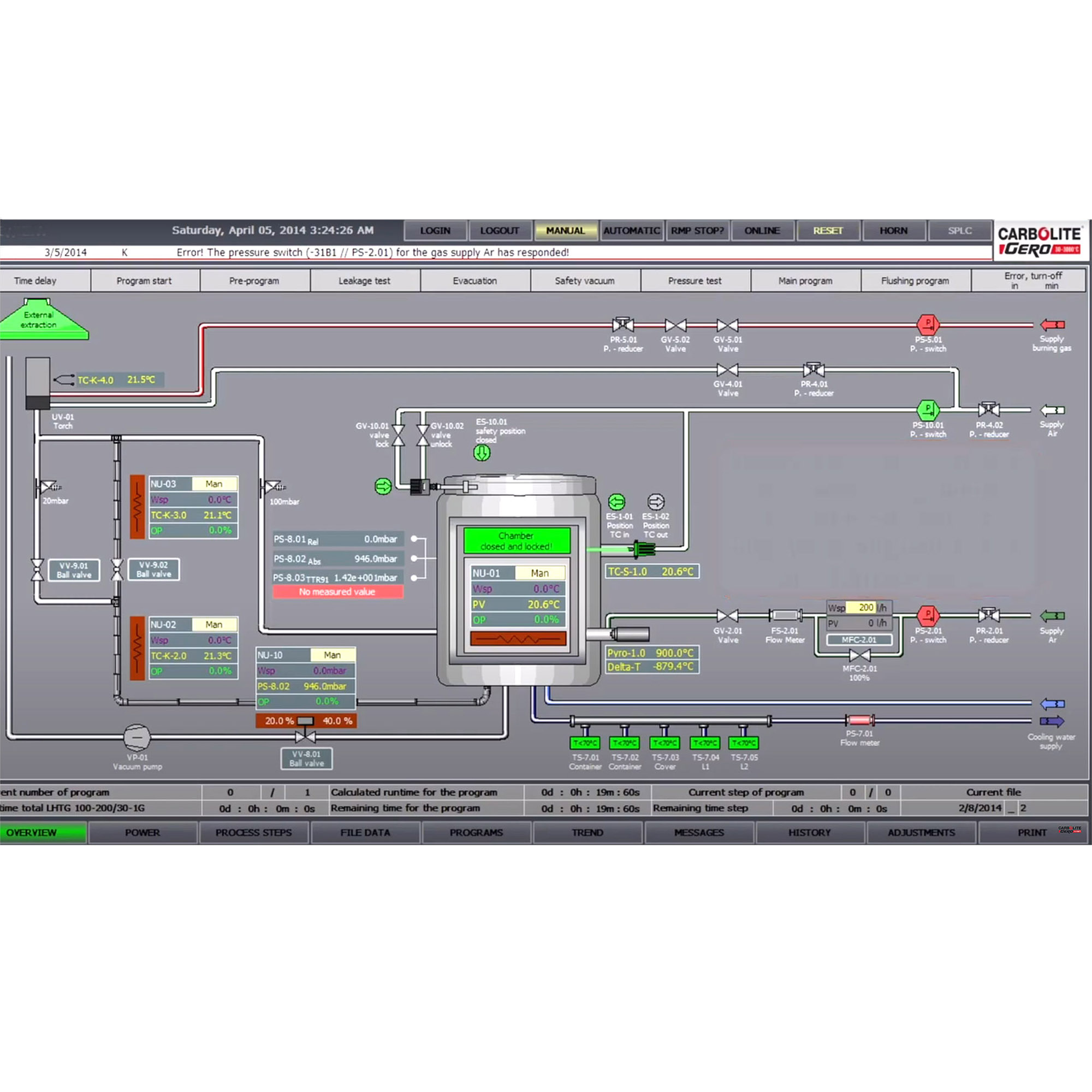Toggle the ONLINE mode button
The width and height of the screenshot is (1092, 1092).
tap(762, 230)
